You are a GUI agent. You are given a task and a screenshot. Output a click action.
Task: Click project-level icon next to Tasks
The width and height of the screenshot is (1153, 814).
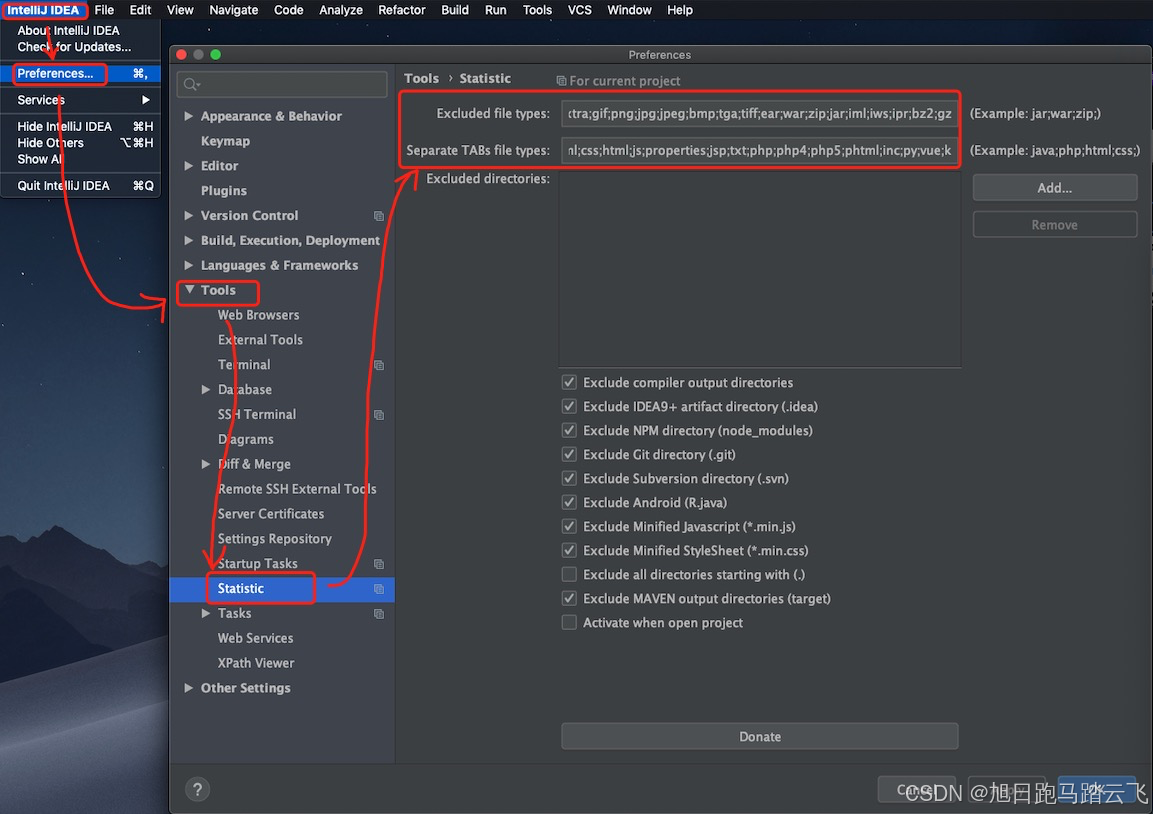click(x=379, y=614)
